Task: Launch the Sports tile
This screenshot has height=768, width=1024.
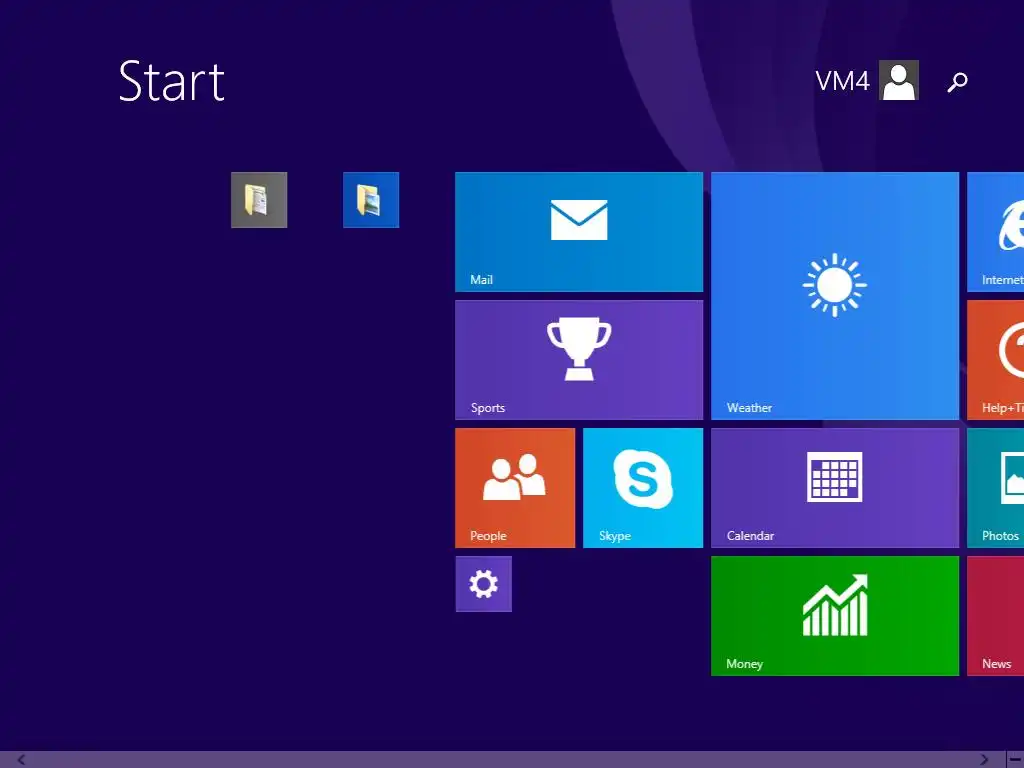Action: pyautogui.click(x=579, y=360)
